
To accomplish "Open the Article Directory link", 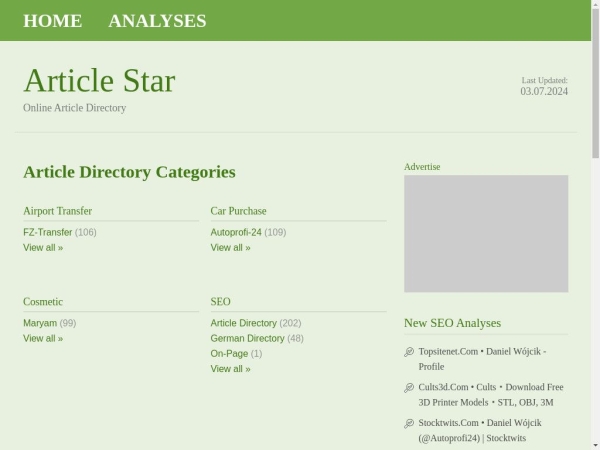I will [x=243, y=323].
